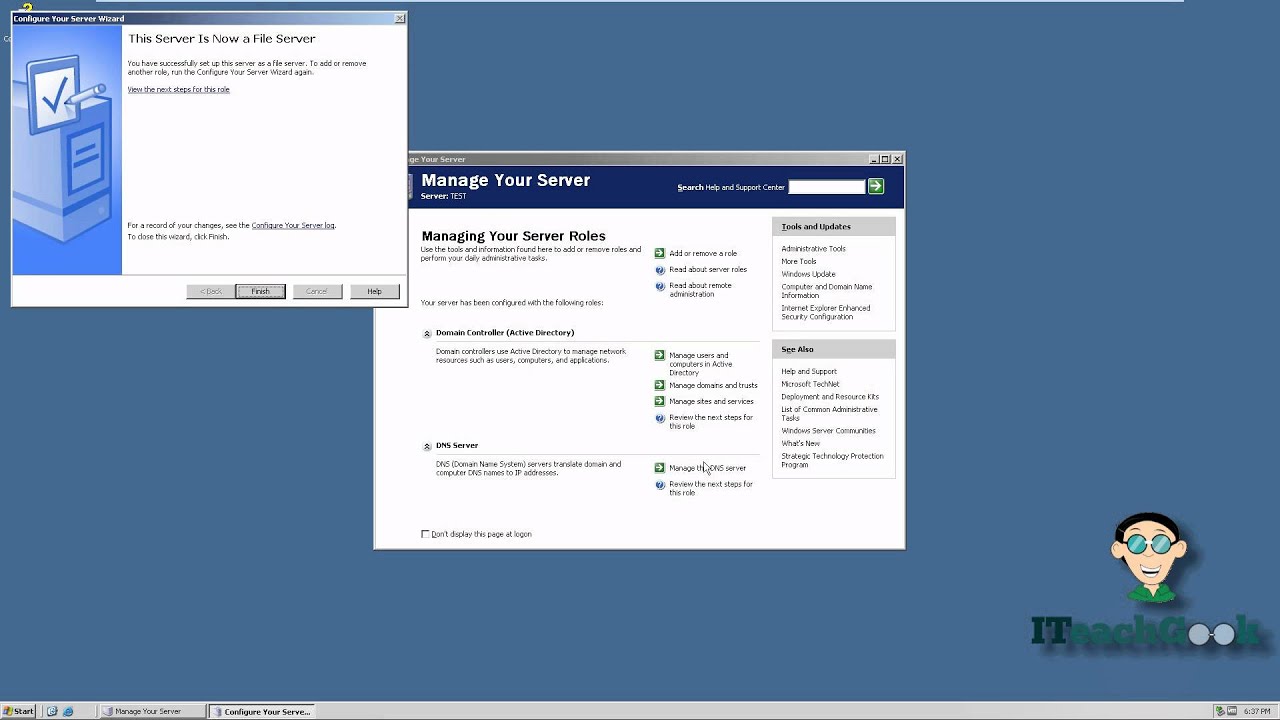
Task: Open the Deployment and Resource Kits link
Action: (x=830, y=397)
